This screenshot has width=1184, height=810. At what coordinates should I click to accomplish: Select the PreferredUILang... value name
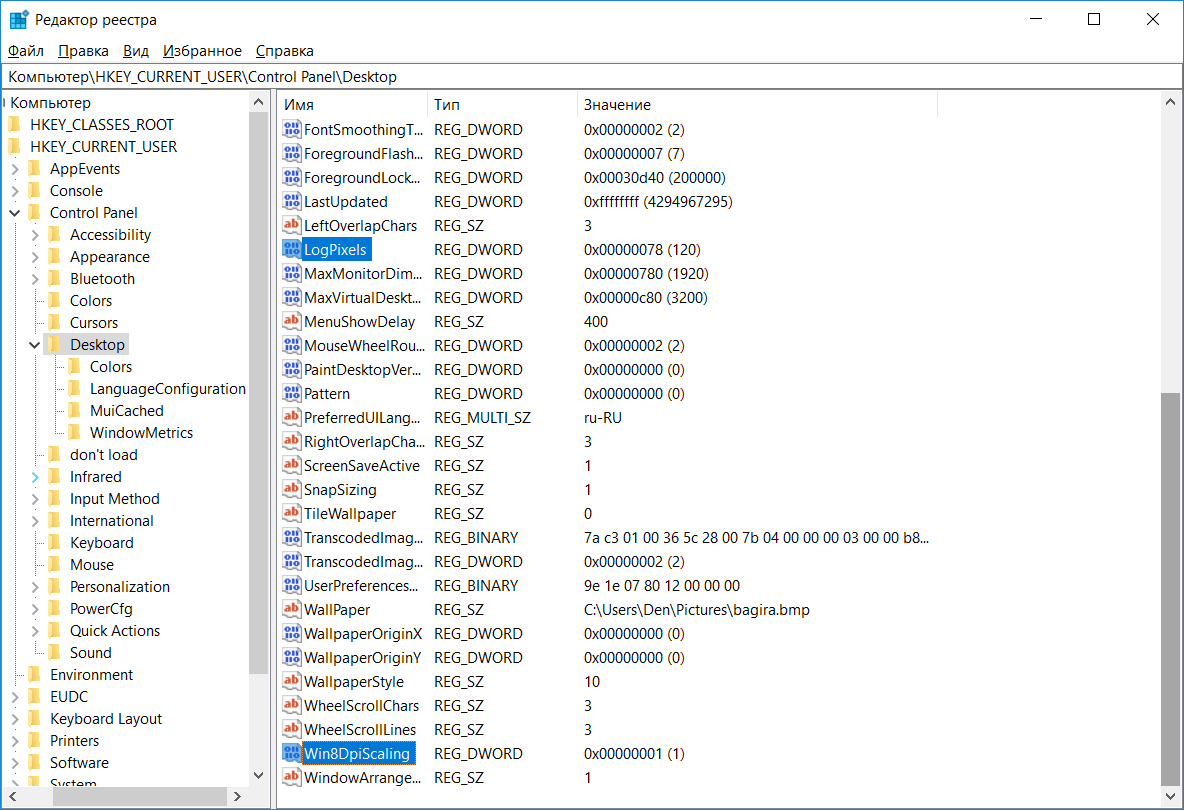362,417
